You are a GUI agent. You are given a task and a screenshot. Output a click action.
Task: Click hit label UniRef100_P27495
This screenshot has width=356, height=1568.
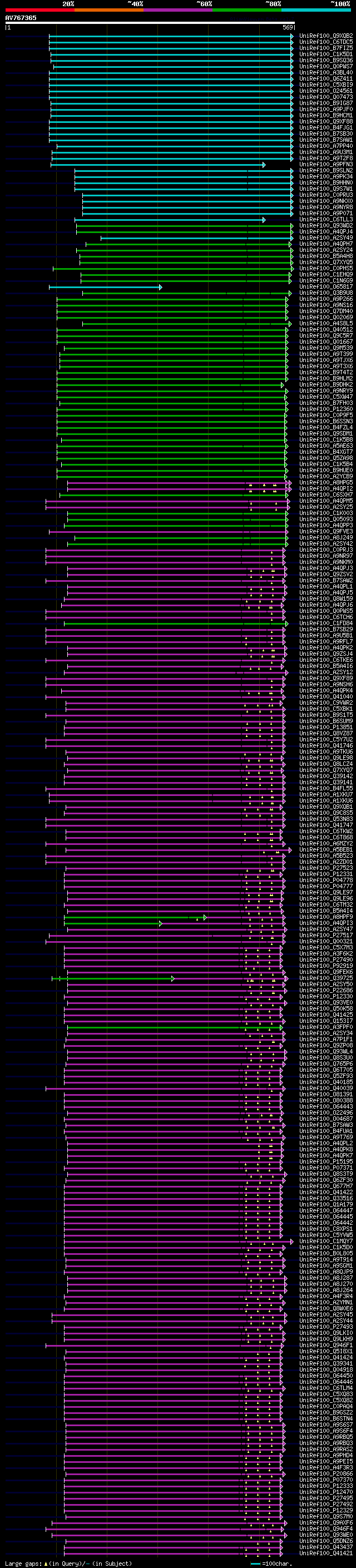click(326, 1498)
